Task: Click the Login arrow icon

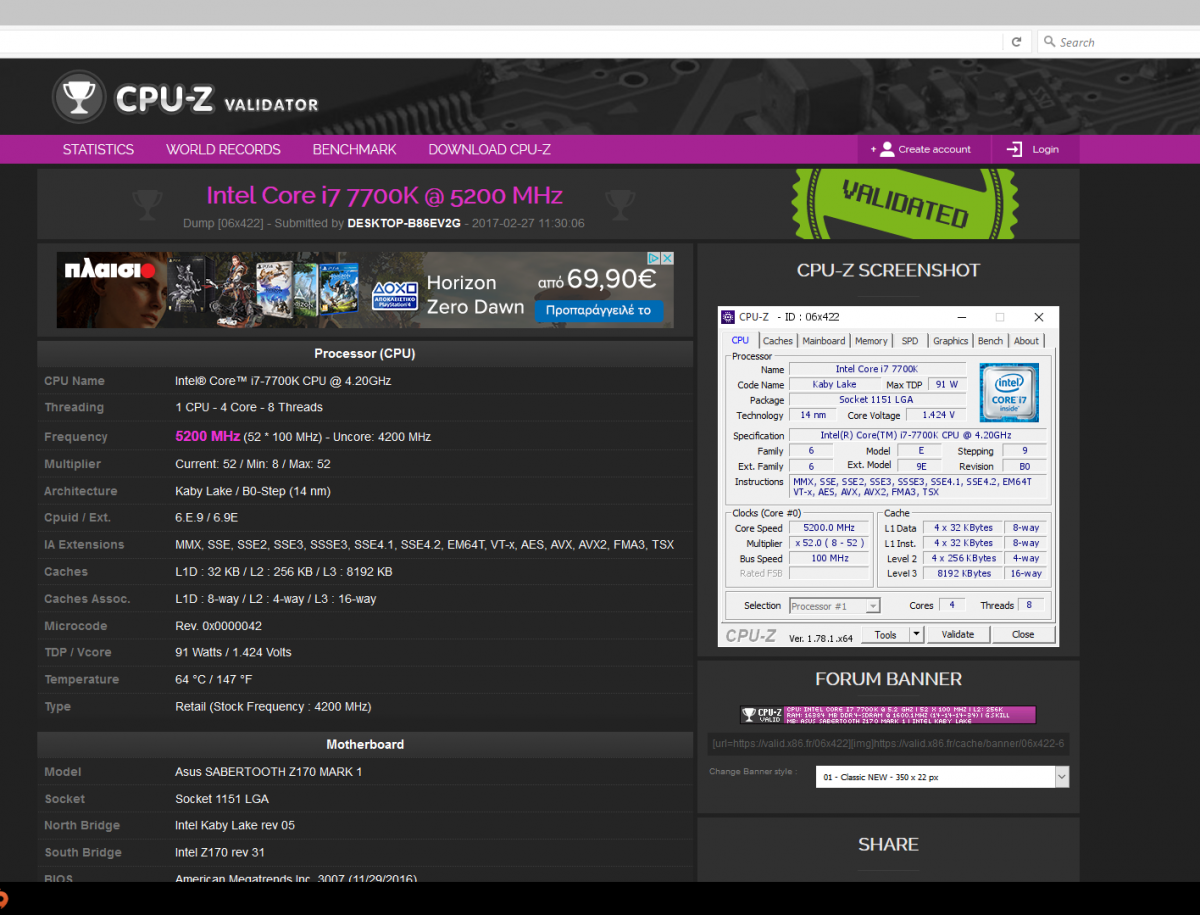Action: pyautogui.click(x=1014, y=149)
